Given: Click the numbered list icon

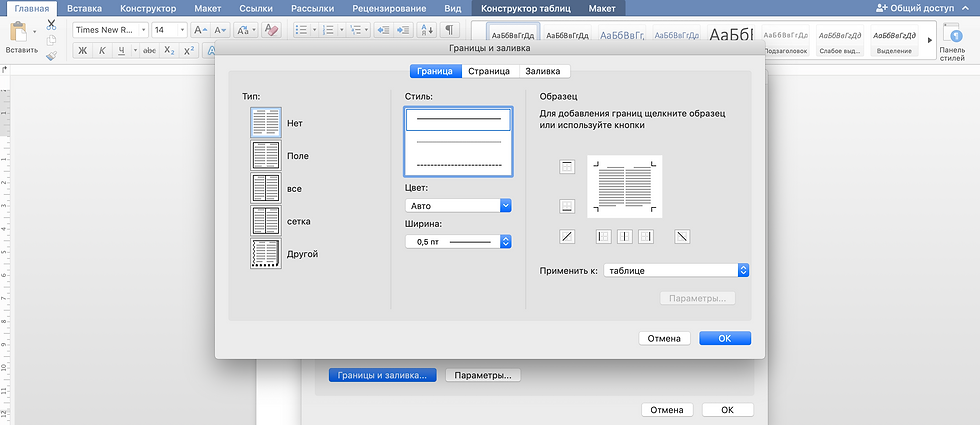Looking at the screenshot, I should pos(328,30).
